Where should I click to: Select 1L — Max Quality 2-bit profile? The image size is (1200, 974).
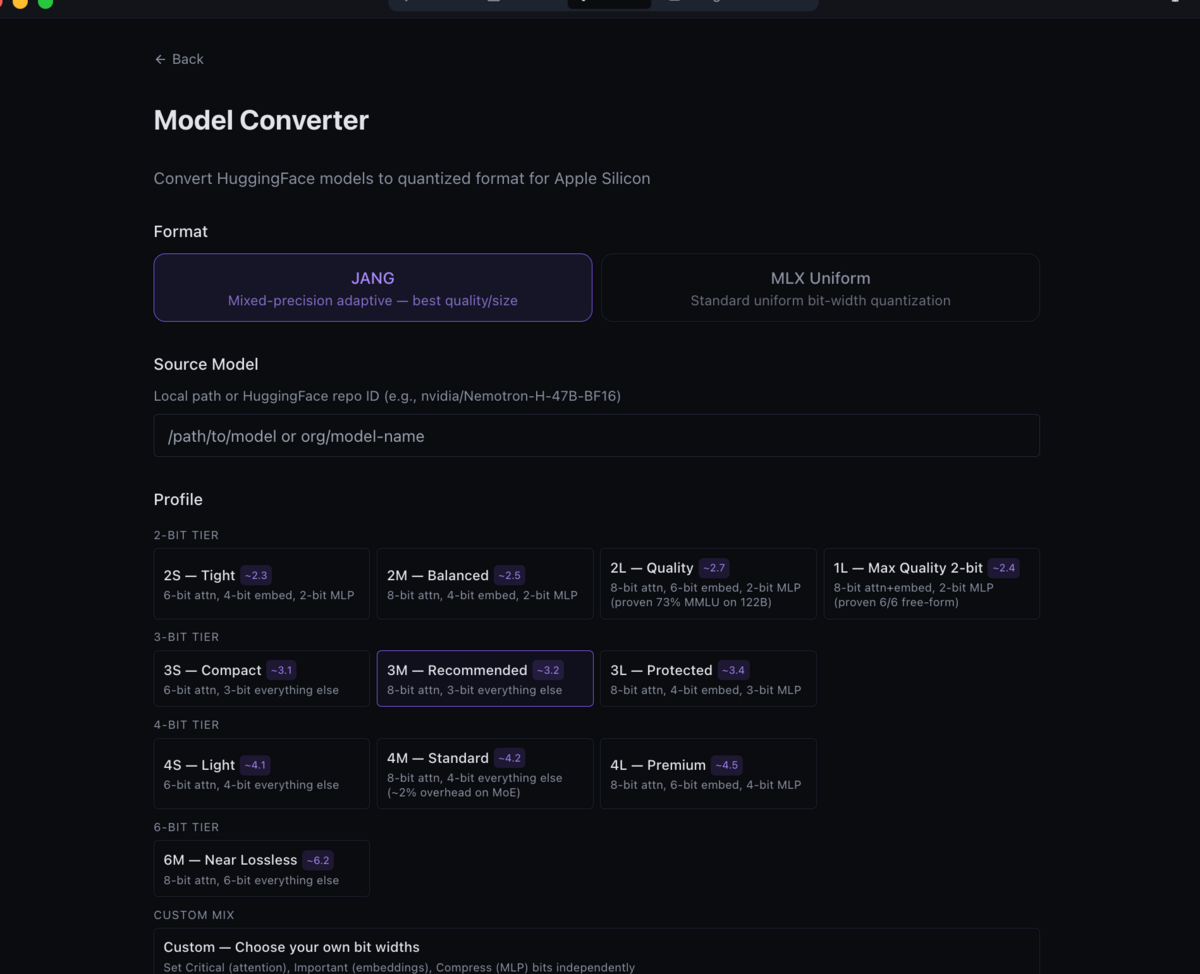click(931, 584)
